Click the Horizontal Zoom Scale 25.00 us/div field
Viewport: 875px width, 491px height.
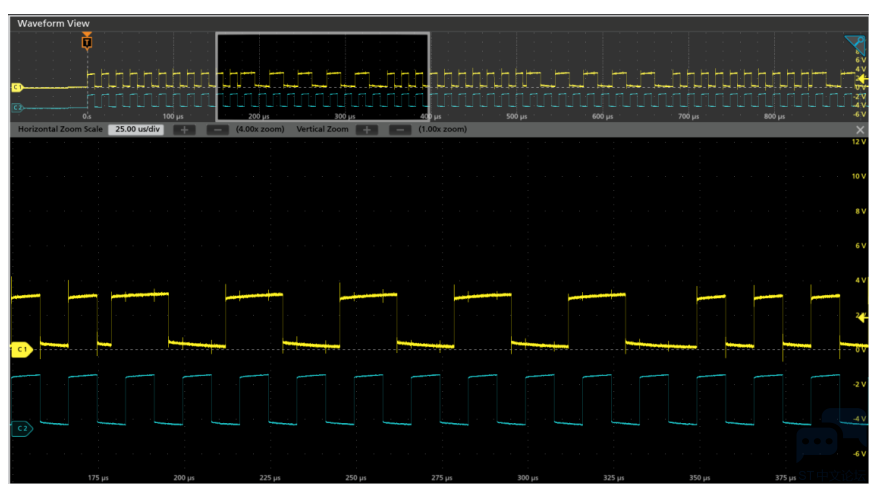pyautogui.click(x=137, y=129)
